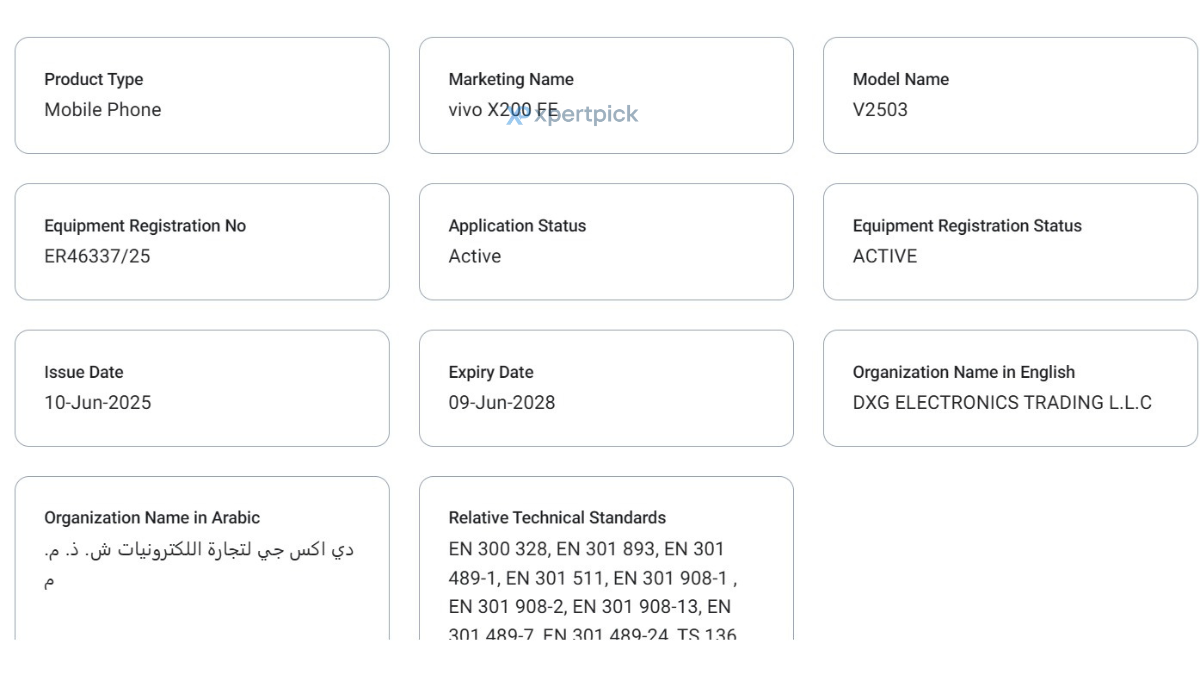
Task: Select the Organization Name in English label
Action: tap(964, 372)
